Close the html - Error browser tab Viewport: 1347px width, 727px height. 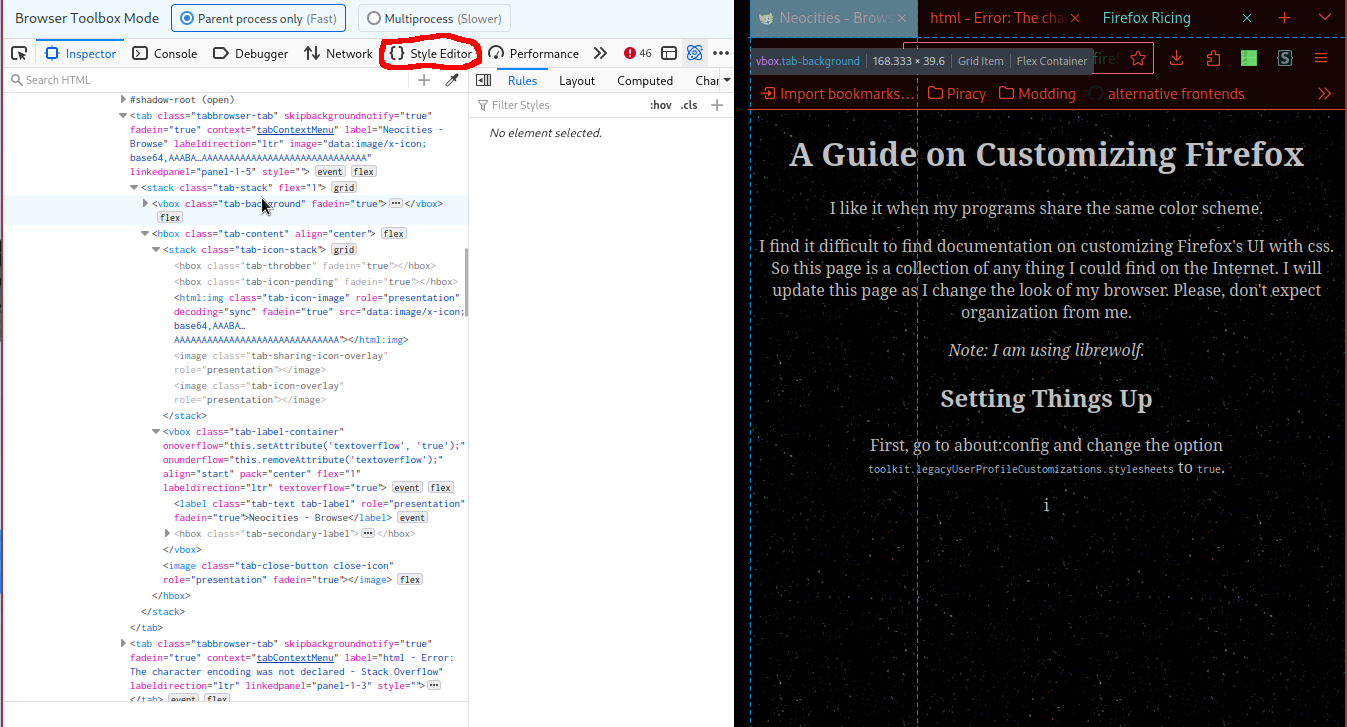click(1074, 18)
